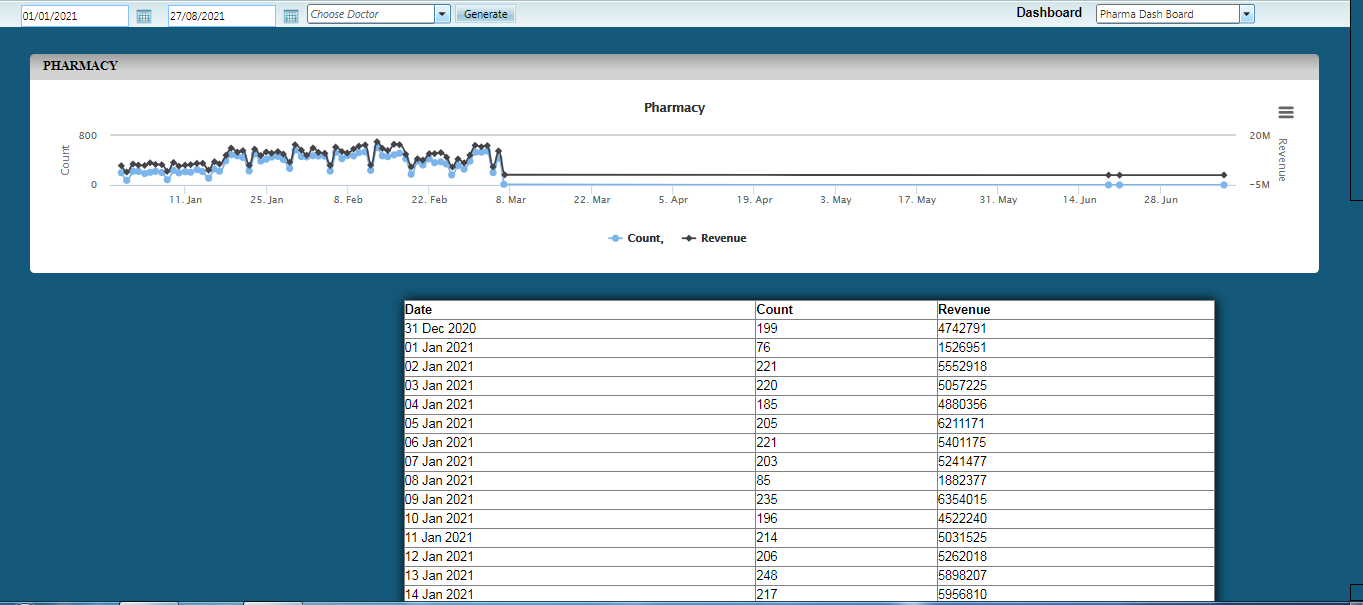This screenshot has height=605, width=1363.
Task: Open the start date calendar picker icon
Action: pos(144,16)
